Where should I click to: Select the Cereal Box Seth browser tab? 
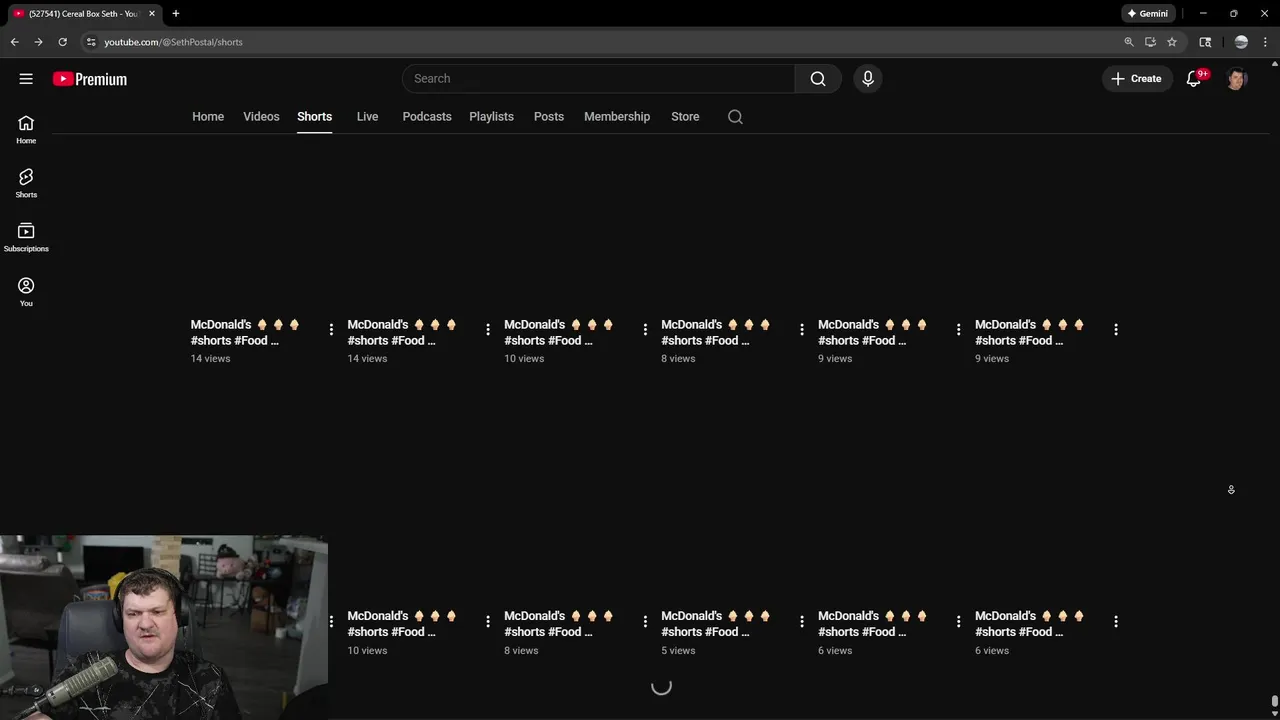pos(84,14)
